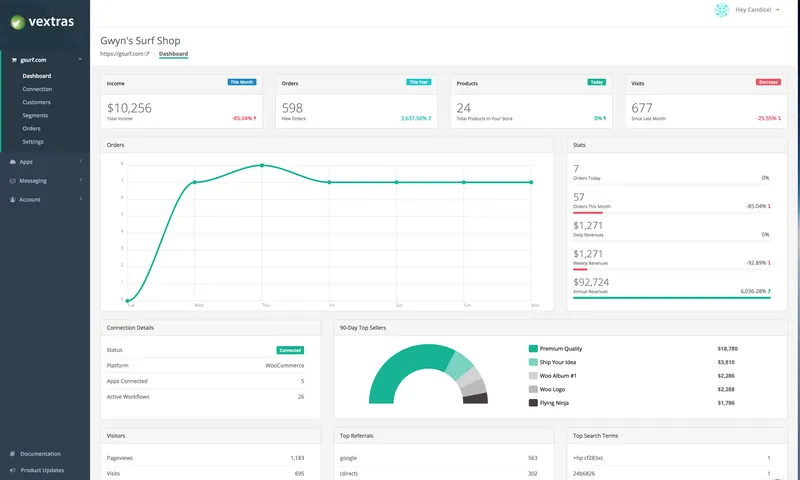Expand the Messaging sidebar menu chevron
Screen dimensions: 800x480
tap(81, 180)
